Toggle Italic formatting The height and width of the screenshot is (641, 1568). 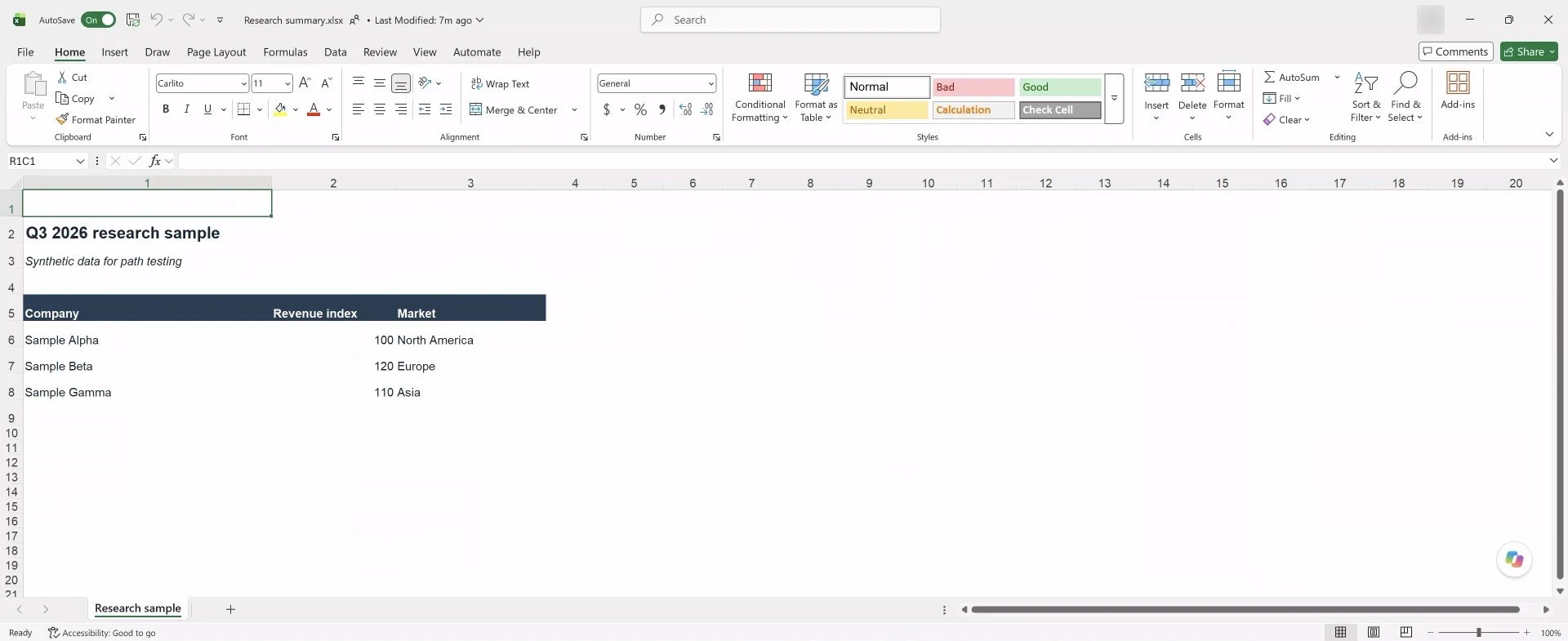187,109
